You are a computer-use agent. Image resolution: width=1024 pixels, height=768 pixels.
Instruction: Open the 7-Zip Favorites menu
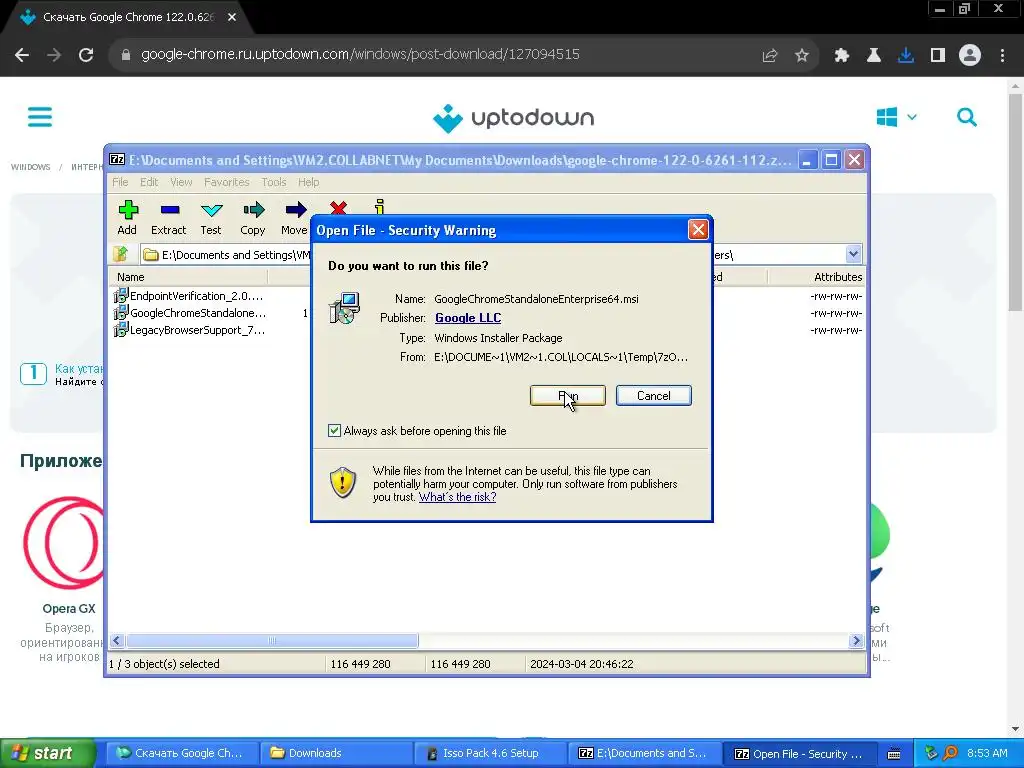tap(227, 182)
